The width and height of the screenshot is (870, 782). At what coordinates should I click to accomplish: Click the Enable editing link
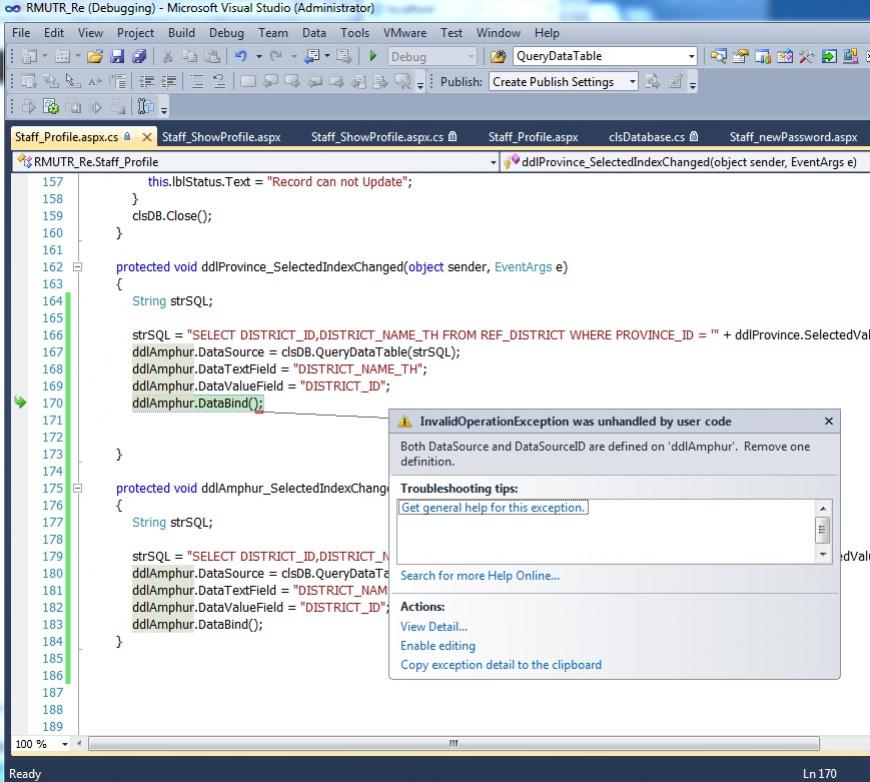[438, 645]
